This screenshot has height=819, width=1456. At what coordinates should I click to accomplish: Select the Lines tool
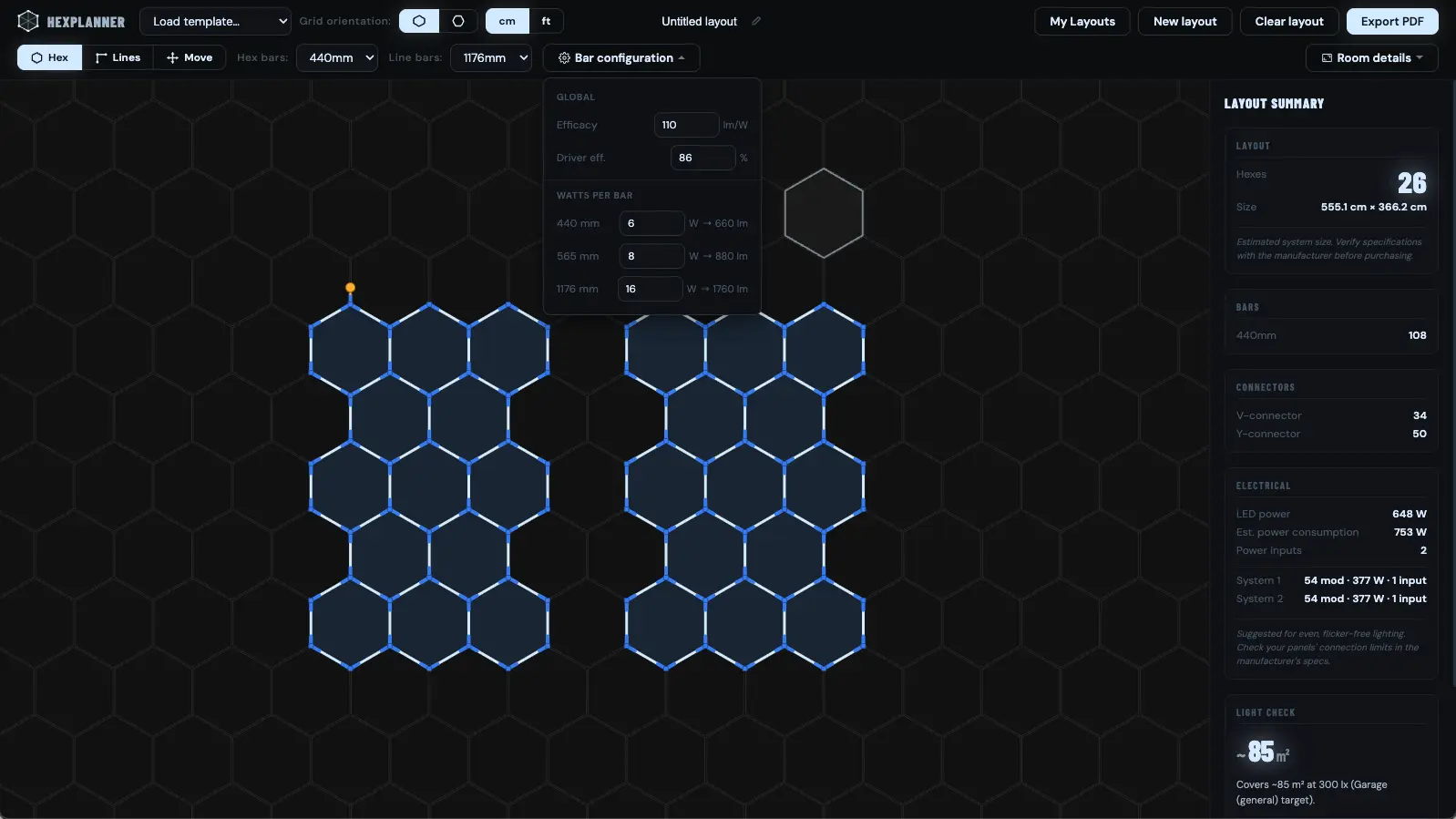coord(118,57)
